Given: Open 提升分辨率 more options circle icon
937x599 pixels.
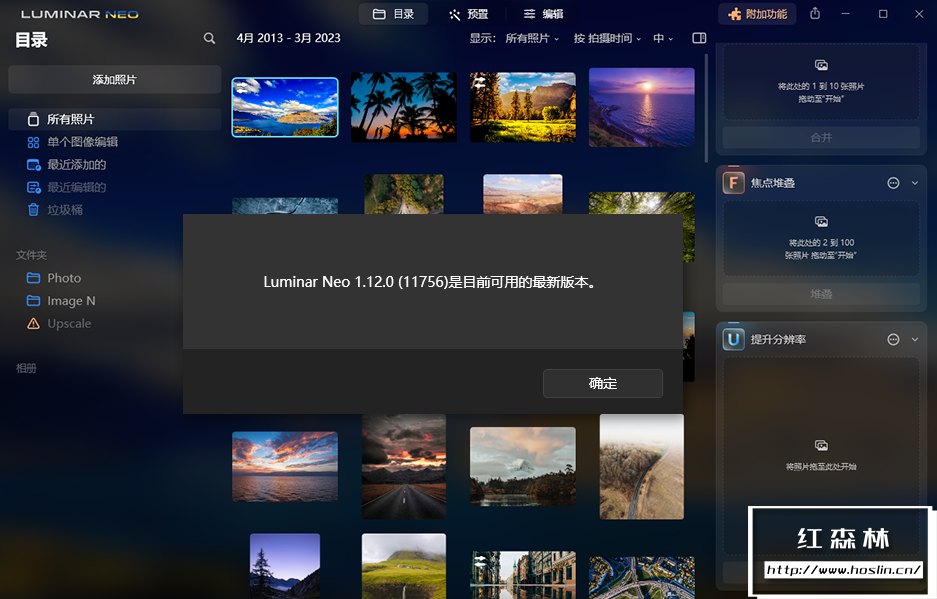Looking at the screenshot, I should [893, 340].
